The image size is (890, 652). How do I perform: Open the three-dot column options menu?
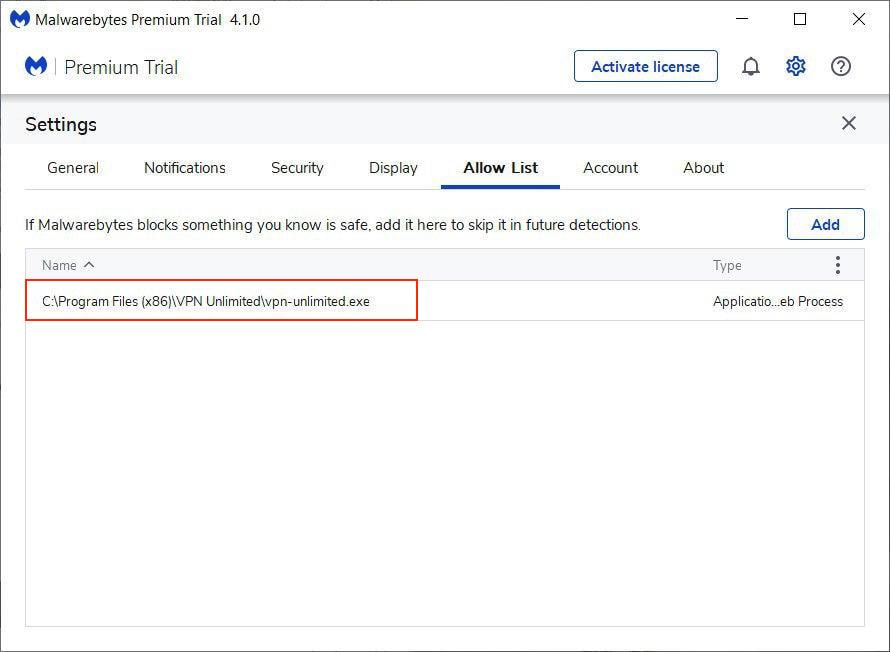(x=837, y=265)
